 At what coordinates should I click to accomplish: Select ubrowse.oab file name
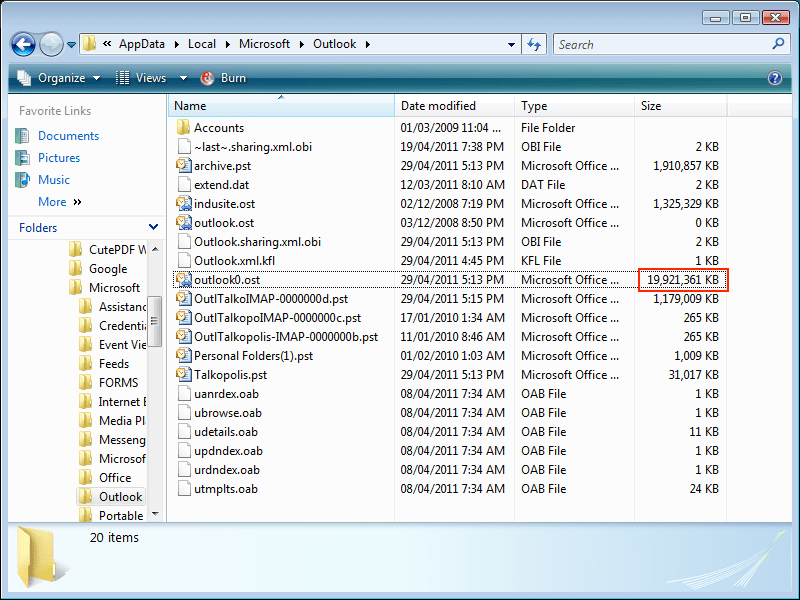pos(228,413)
